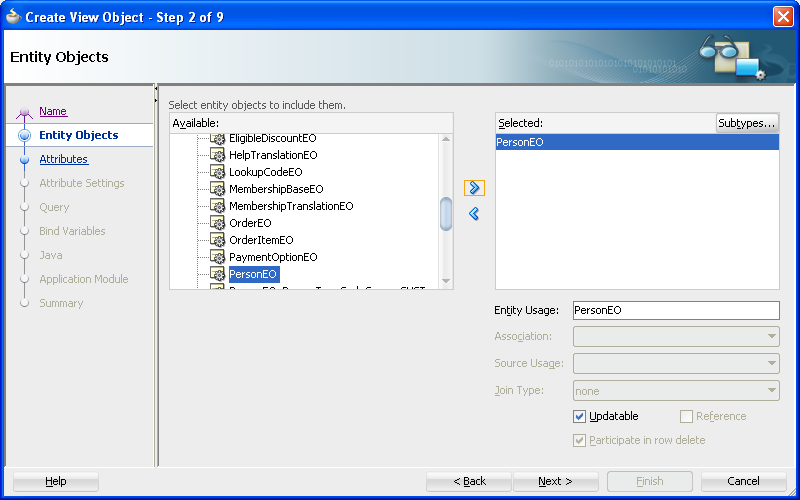Viewport: 800px width, 500px height.
Task: Click the LookupCodeEO entity icon
Action: coord(218,172)
